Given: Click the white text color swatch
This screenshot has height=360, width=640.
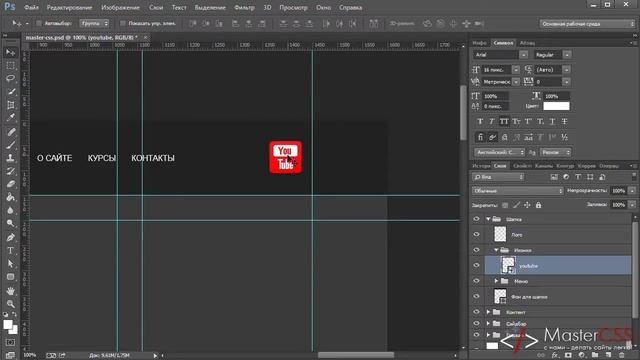Looking at the screenshot, I should coord(556,106).
